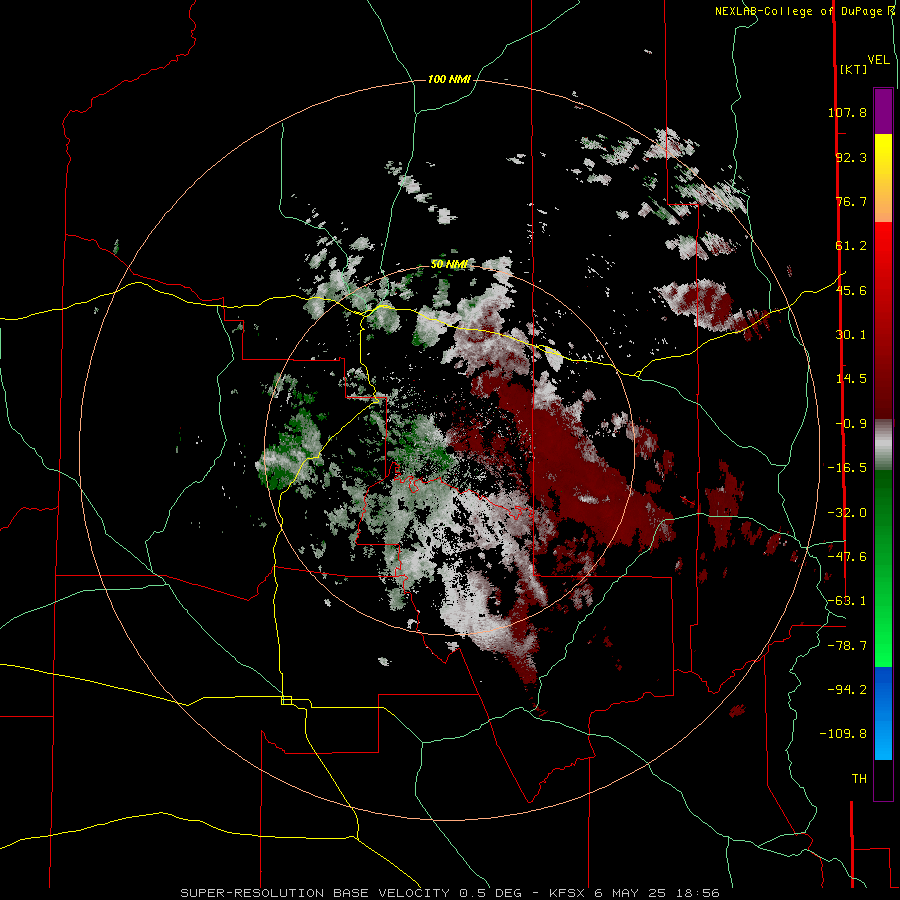Click the TH legend label
This screenshot has height=900, width=900.
pyautogui.click(x=859, y=778)
